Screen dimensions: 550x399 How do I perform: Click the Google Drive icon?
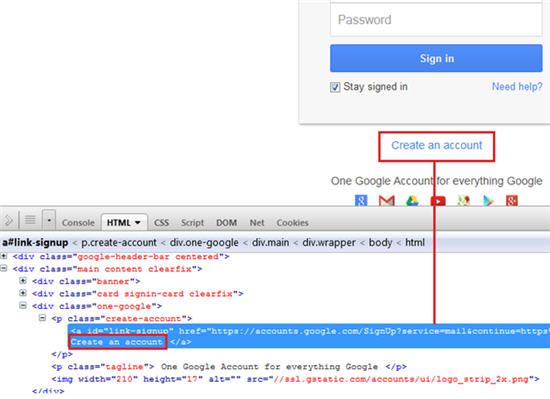(412, 201)
